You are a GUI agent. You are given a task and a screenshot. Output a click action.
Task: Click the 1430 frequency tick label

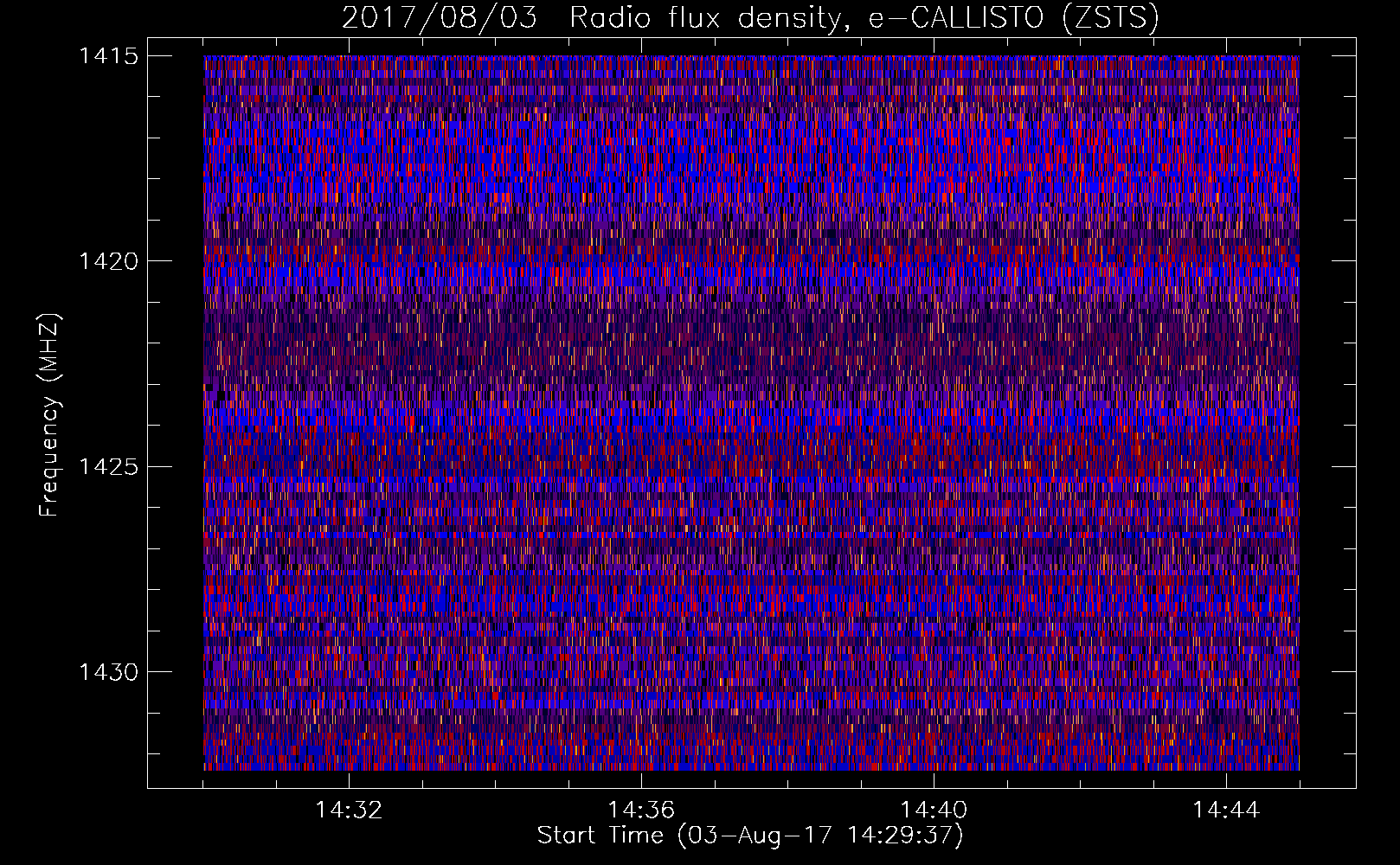point(108,672)
